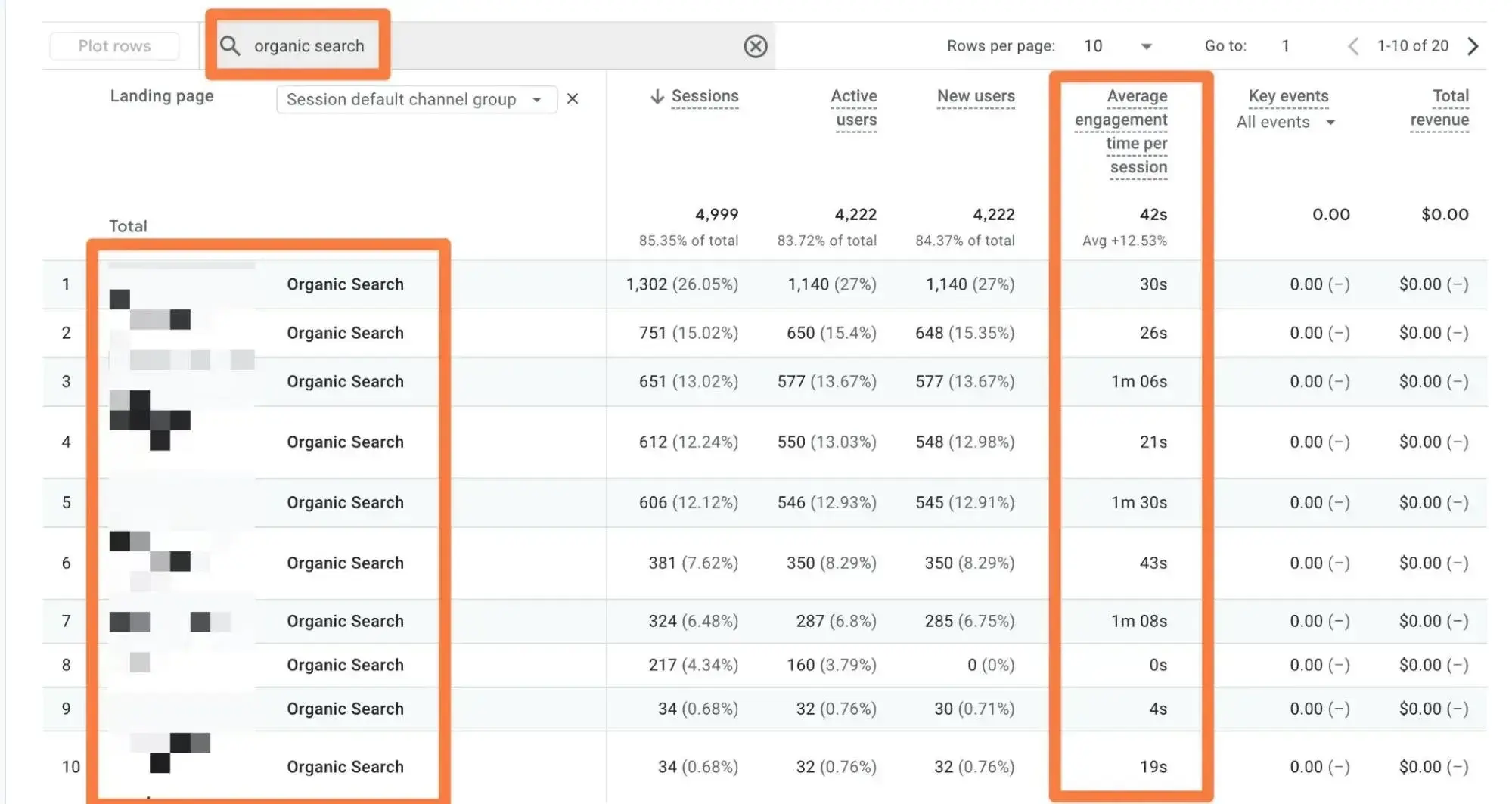Click the Plot rows button
Viewport: 1512px width, 804px height.
(114, 45)
